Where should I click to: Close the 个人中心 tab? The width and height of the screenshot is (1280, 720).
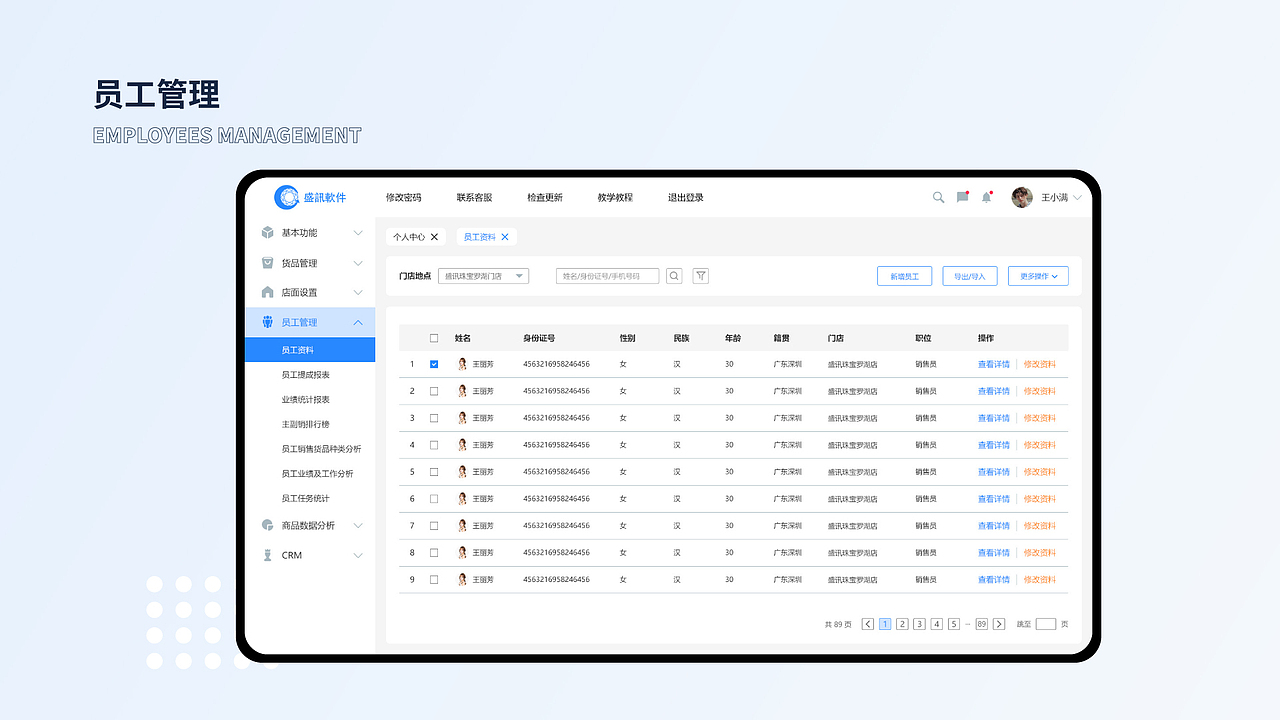[434, 237]
